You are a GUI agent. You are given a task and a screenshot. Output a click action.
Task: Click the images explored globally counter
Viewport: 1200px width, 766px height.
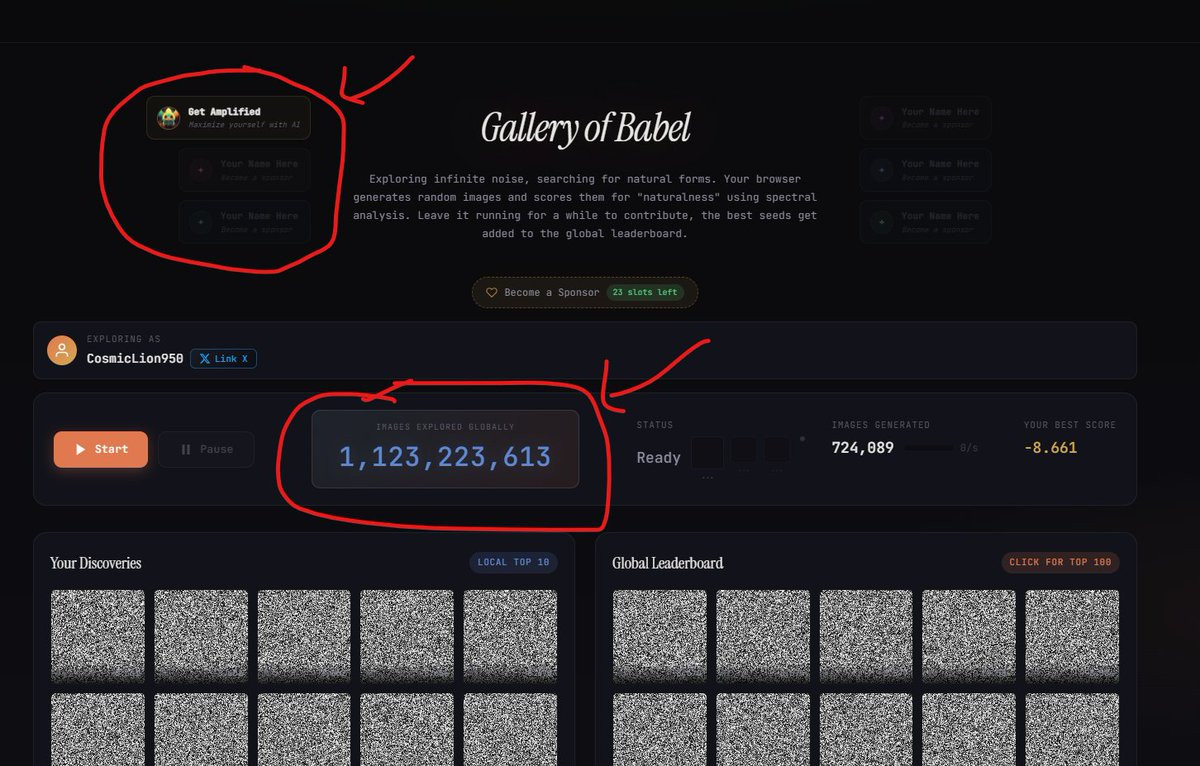pos(445,457)
